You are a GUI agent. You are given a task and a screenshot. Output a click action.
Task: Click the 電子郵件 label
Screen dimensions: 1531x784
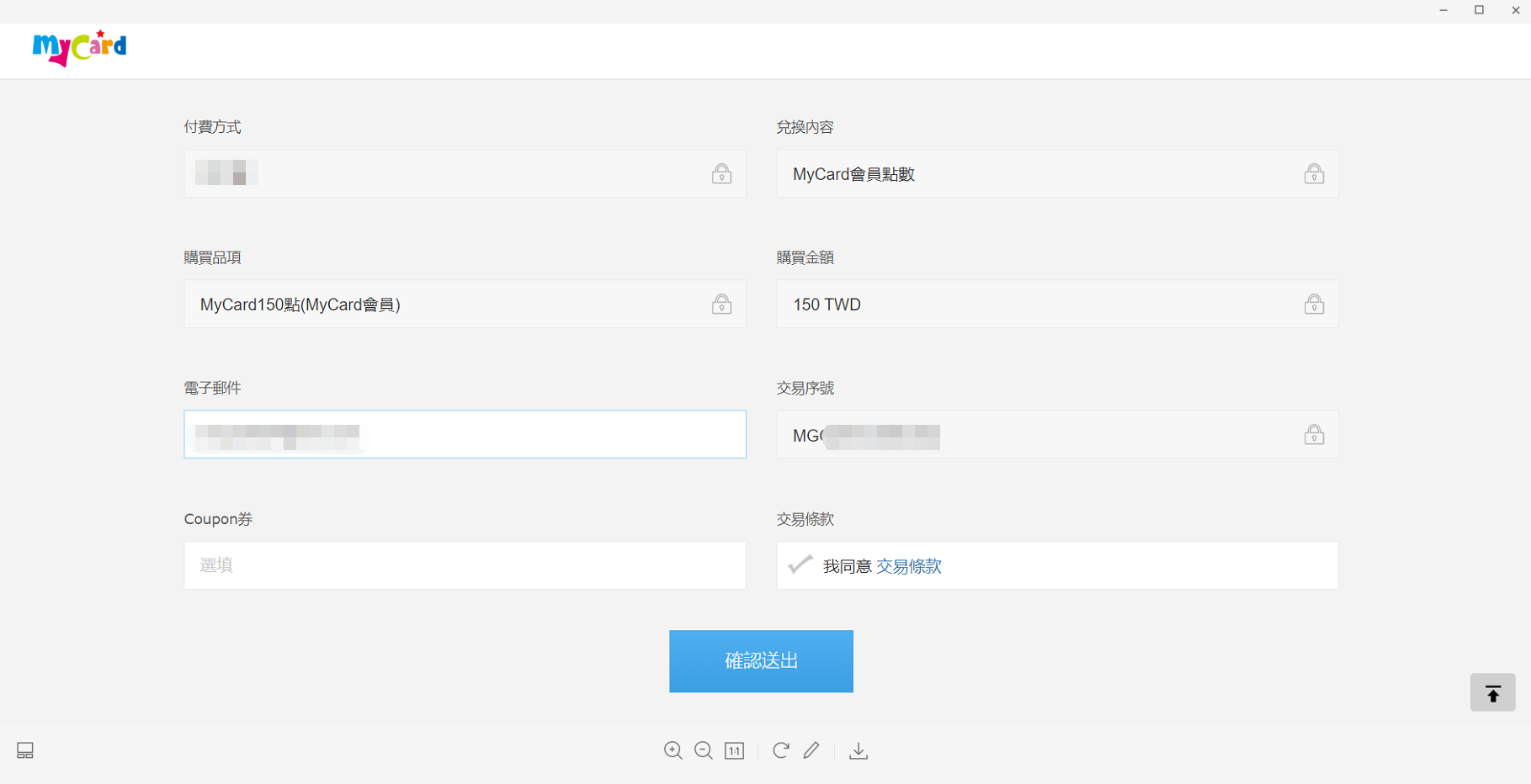(x=213, y=388)
